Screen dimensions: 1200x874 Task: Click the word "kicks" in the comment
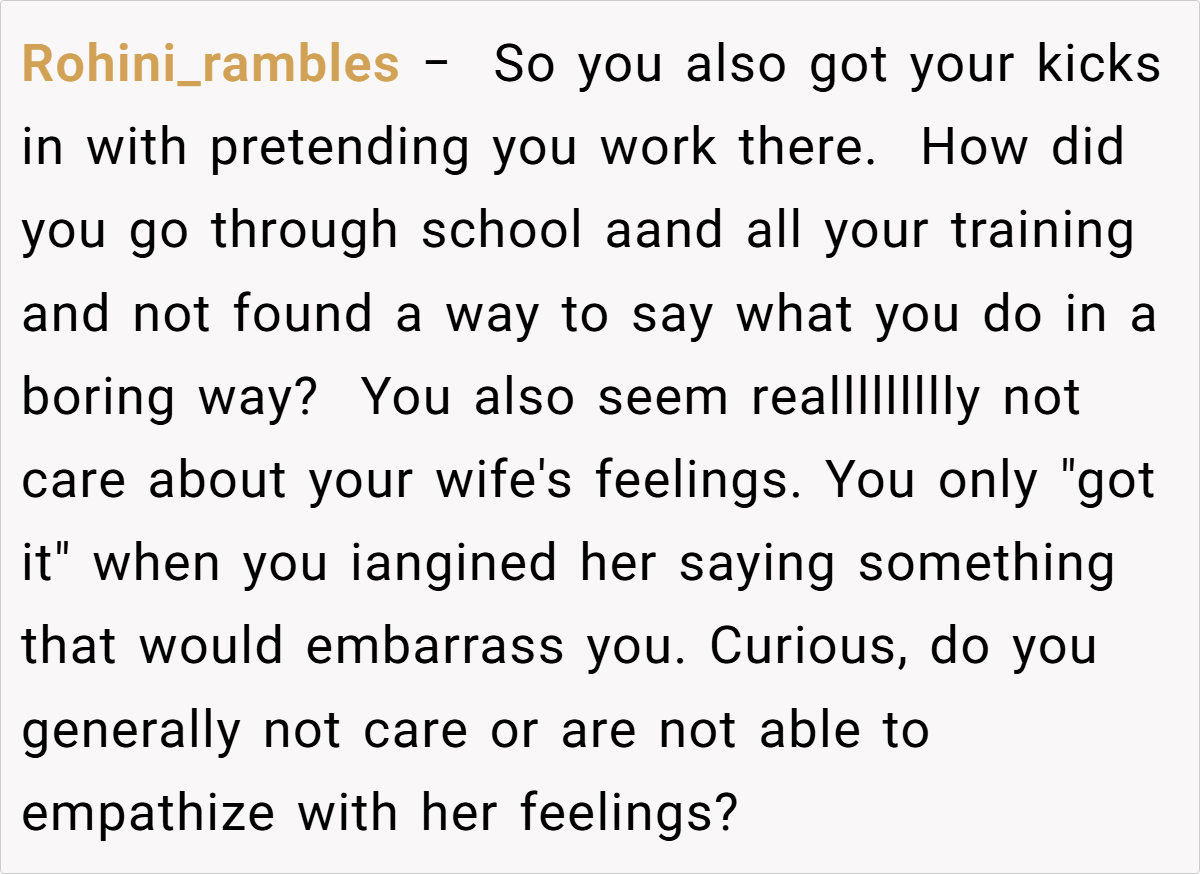1098,65
